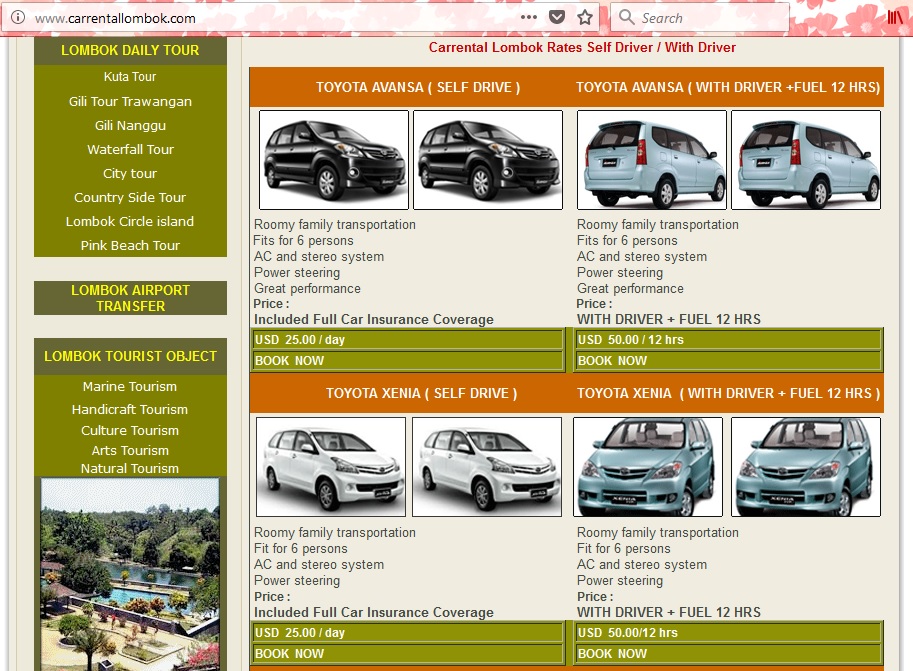Open Handicraft Tourism link
This screenshot has width=913, height=671.
coord(130,409)
